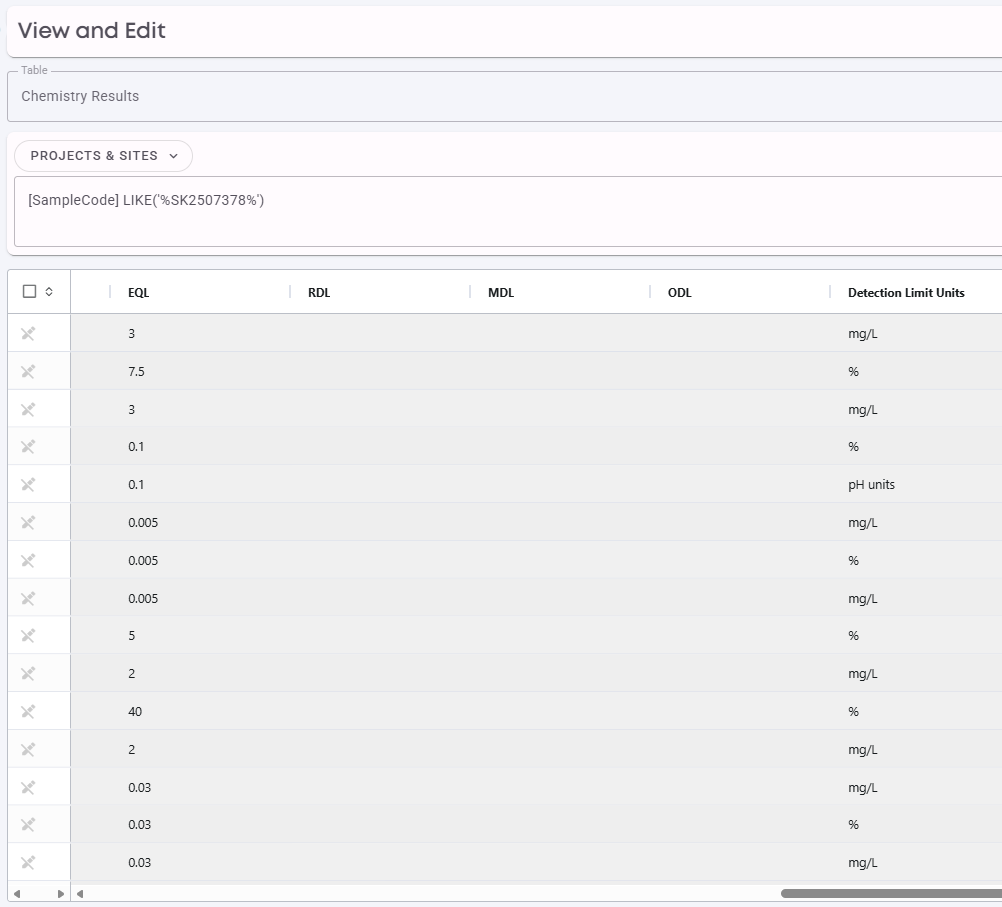This screenshot has height=907, width=1002.
Task: Click the left scroll arrow of pinned column pane
Action: (x=17, y=894)
